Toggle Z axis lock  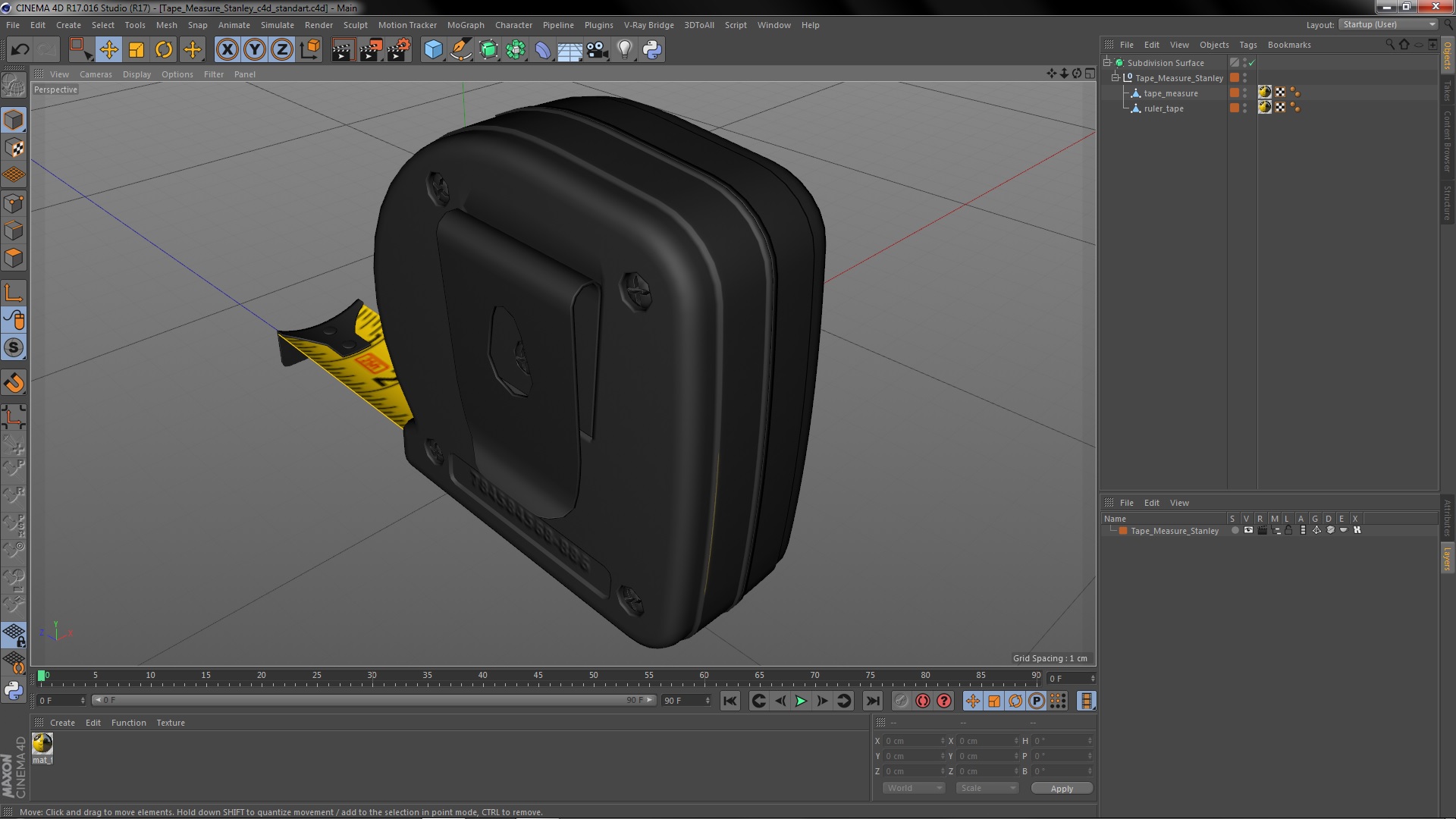point(282,50)
